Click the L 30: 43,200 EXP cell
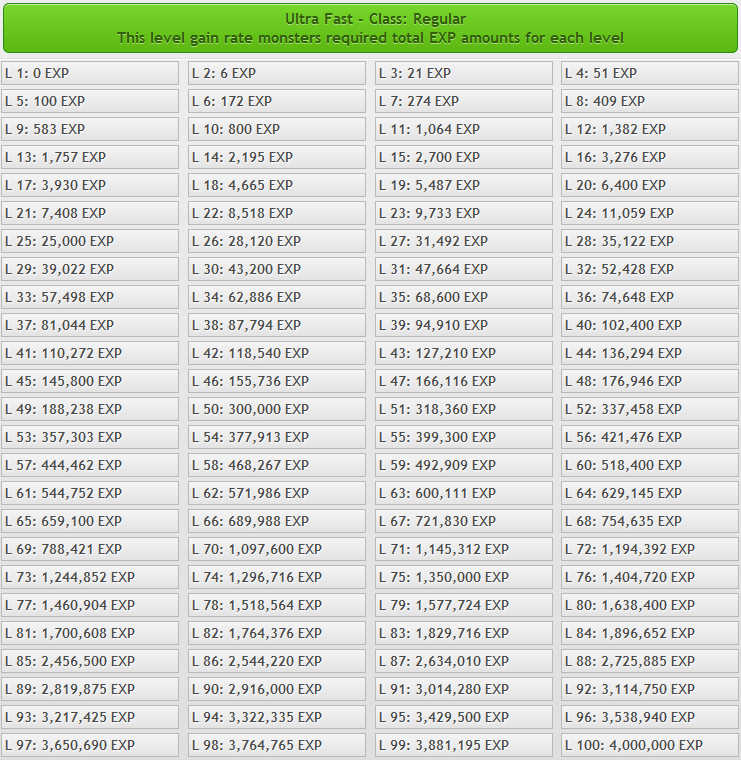 click(x=277, y=269)
